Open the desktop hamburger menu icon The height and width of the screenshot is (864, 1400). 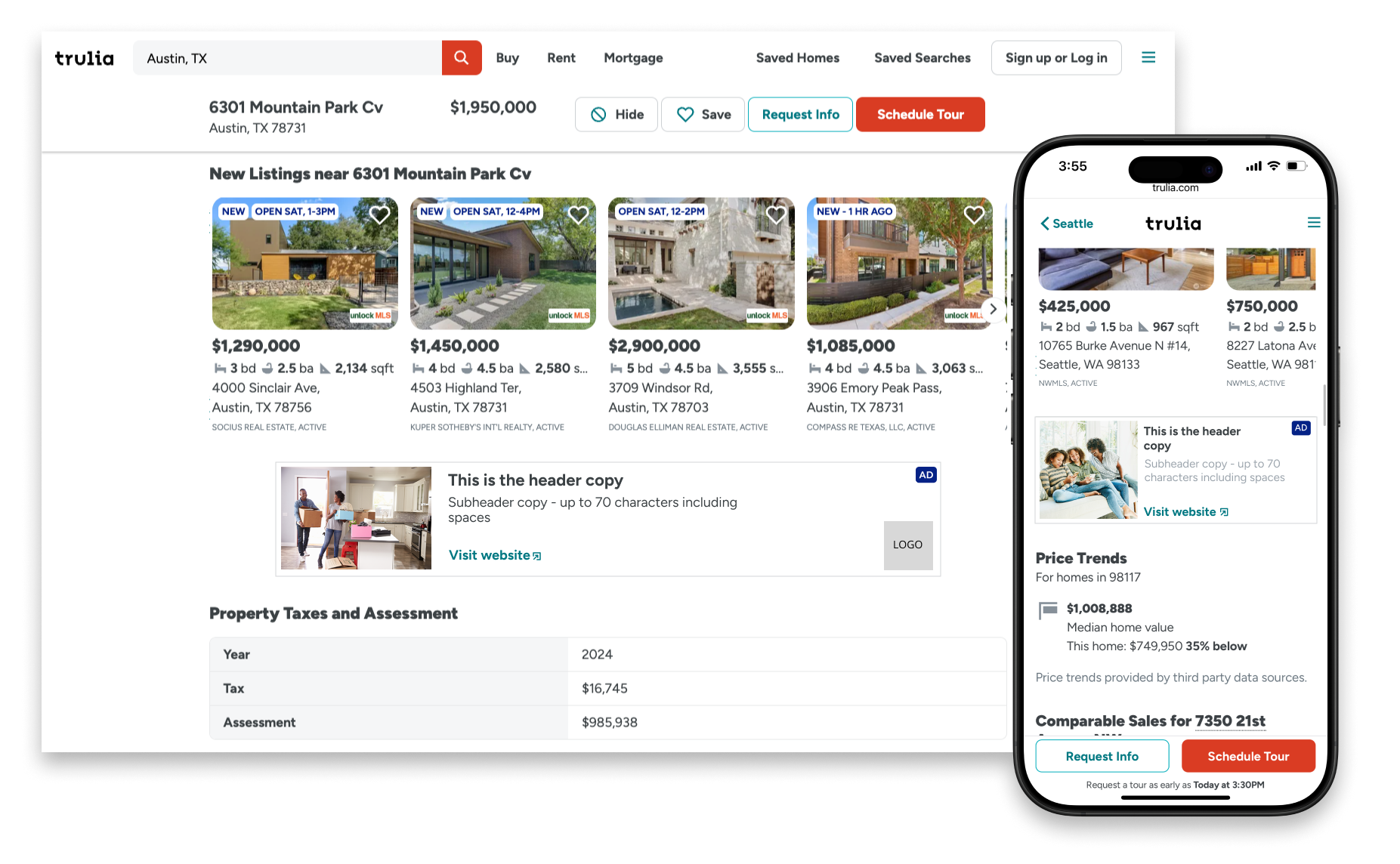(1148, 58)
